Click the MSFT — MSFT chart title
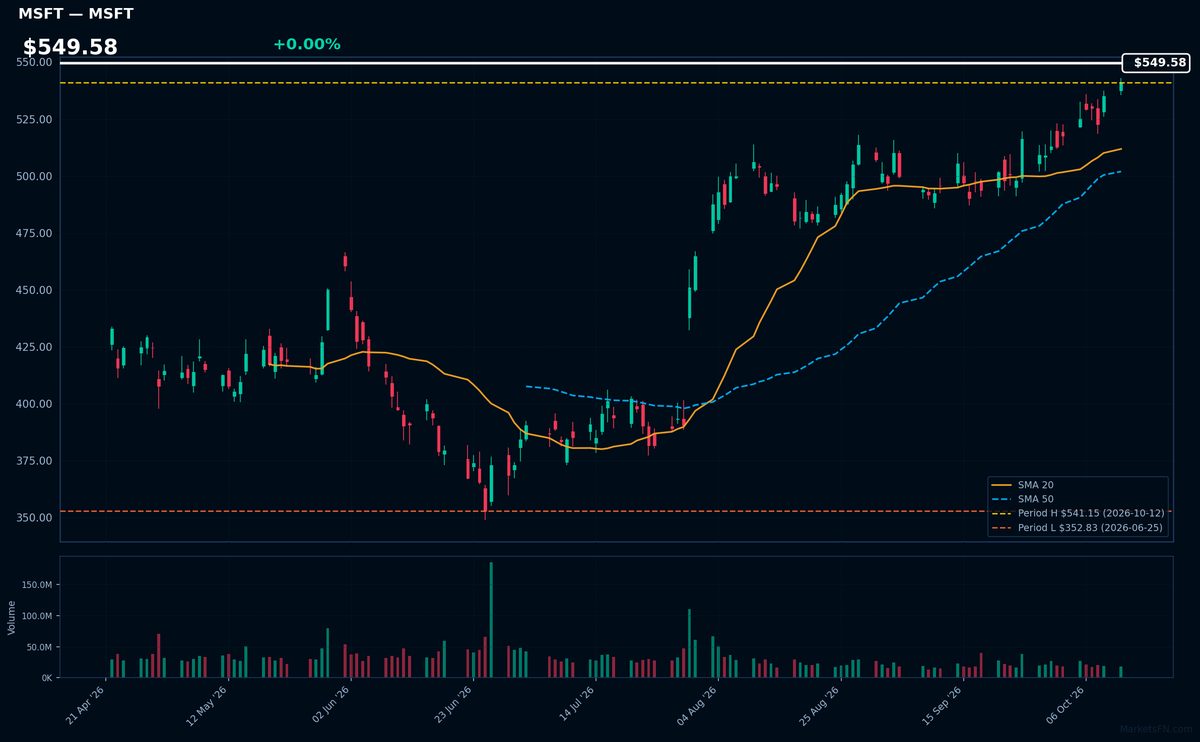 (x=76, y=14)
